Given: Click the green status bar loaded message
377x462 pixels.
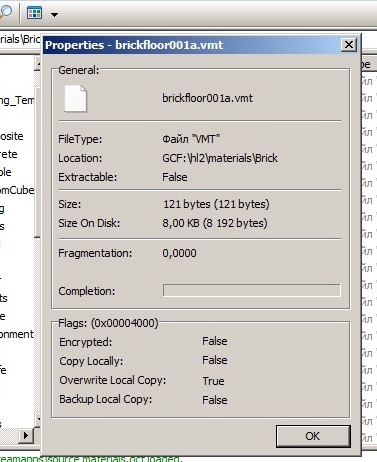Looking at the screenshot, I should pos(91,459).
